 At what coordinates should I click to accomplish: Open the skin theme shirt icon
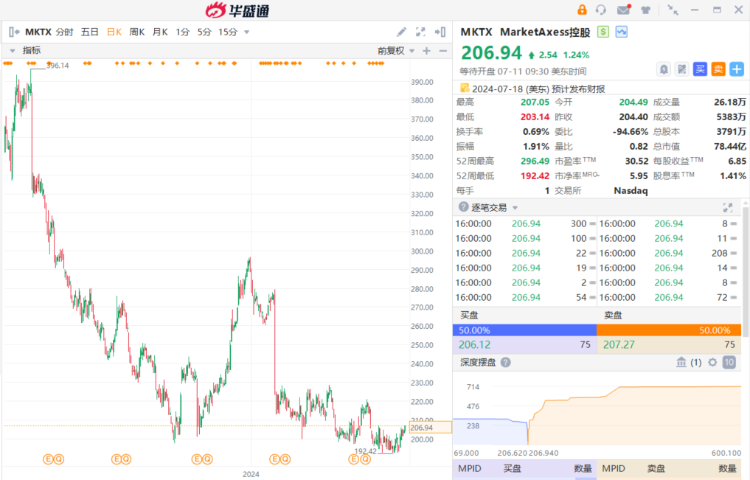tap(646, 10)
